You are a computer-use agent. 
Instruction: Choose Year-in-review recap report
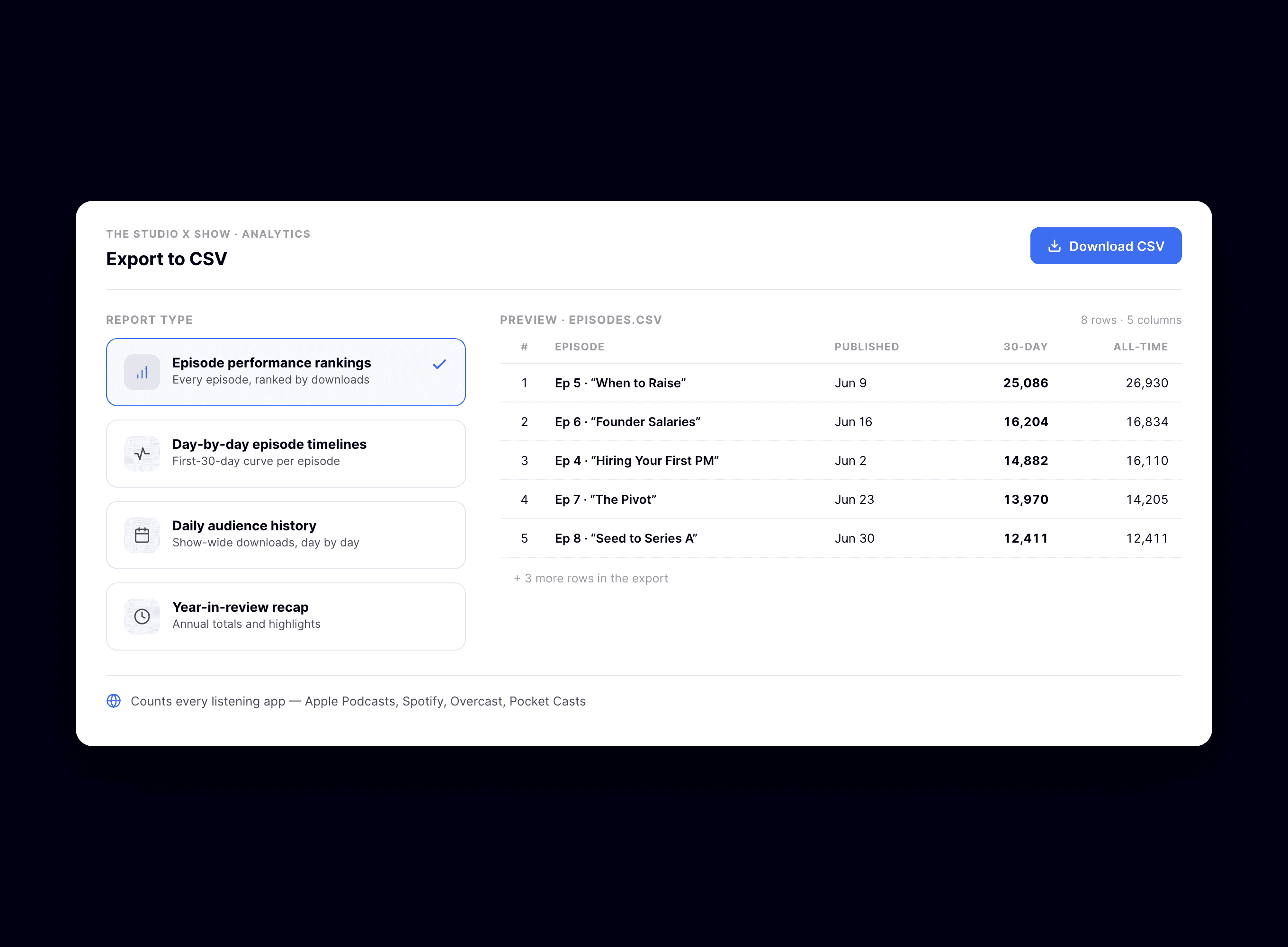point(286,616)
